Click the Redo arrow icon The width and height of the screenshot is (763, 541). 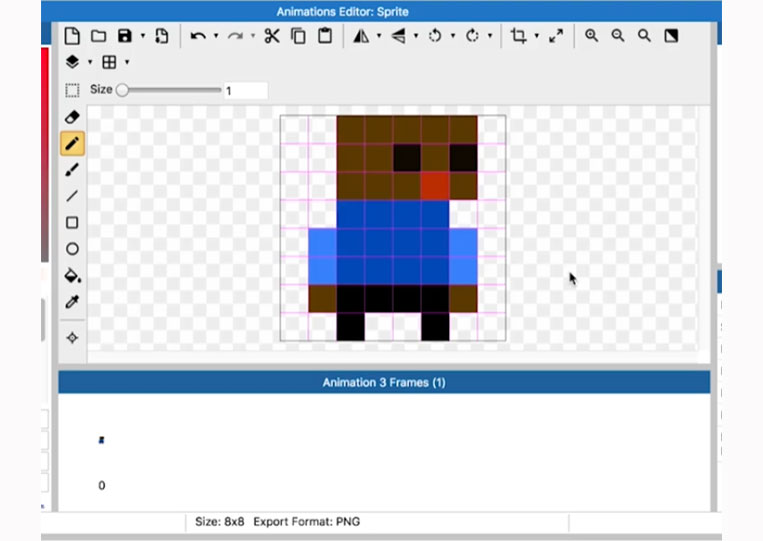pyautogui.click(x=236, y=36)
